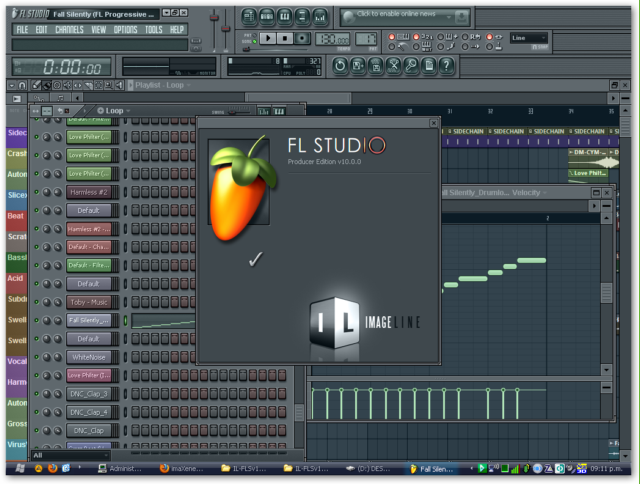Open the EDIT menu
The width and height of the screenshot is (640, 484).
(x=41, y=29)
